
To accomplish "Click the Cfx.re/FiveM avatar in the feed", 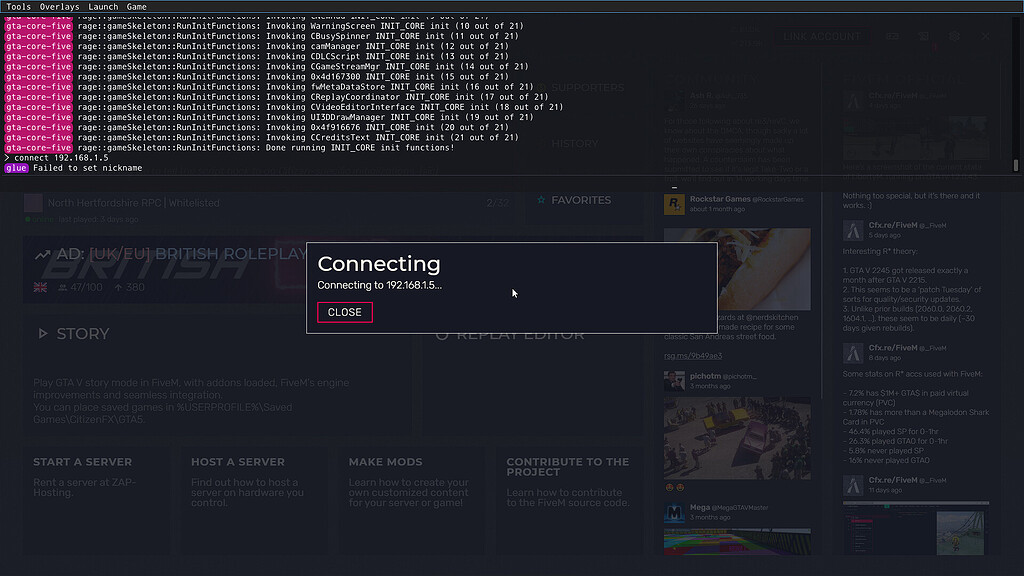I will tap(853, 232).
